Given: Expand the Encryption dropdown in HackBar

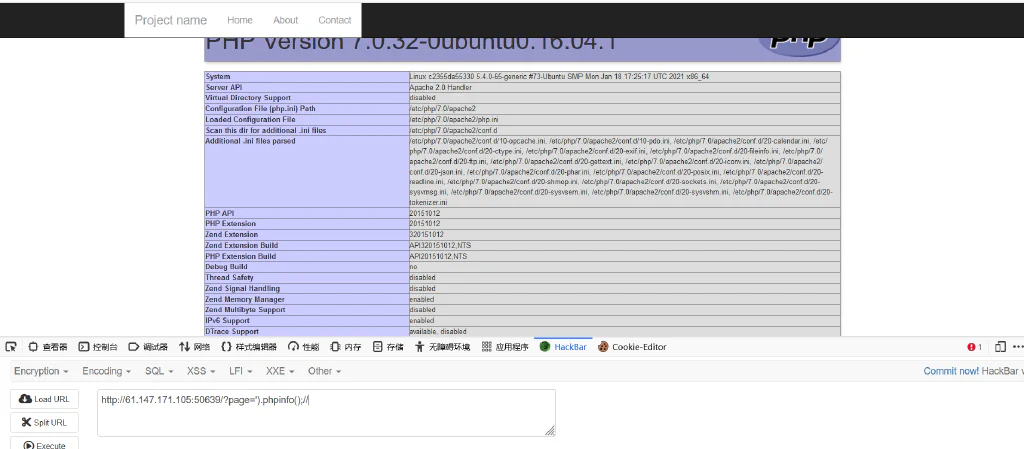Looking at the screenshot, I should click(41, 371).
